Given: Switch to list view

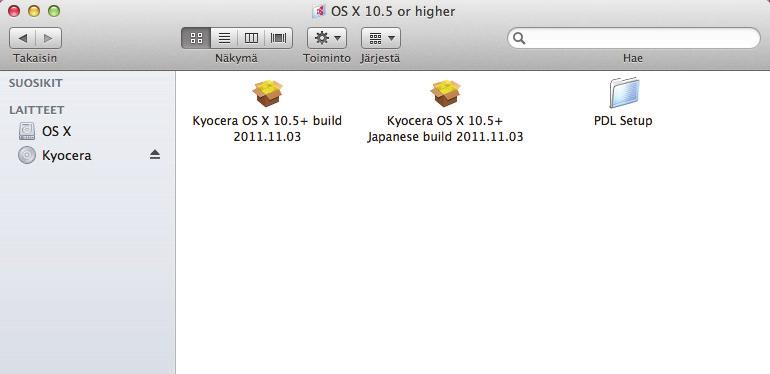Looking at the screenshot, I should click(224, 38).
